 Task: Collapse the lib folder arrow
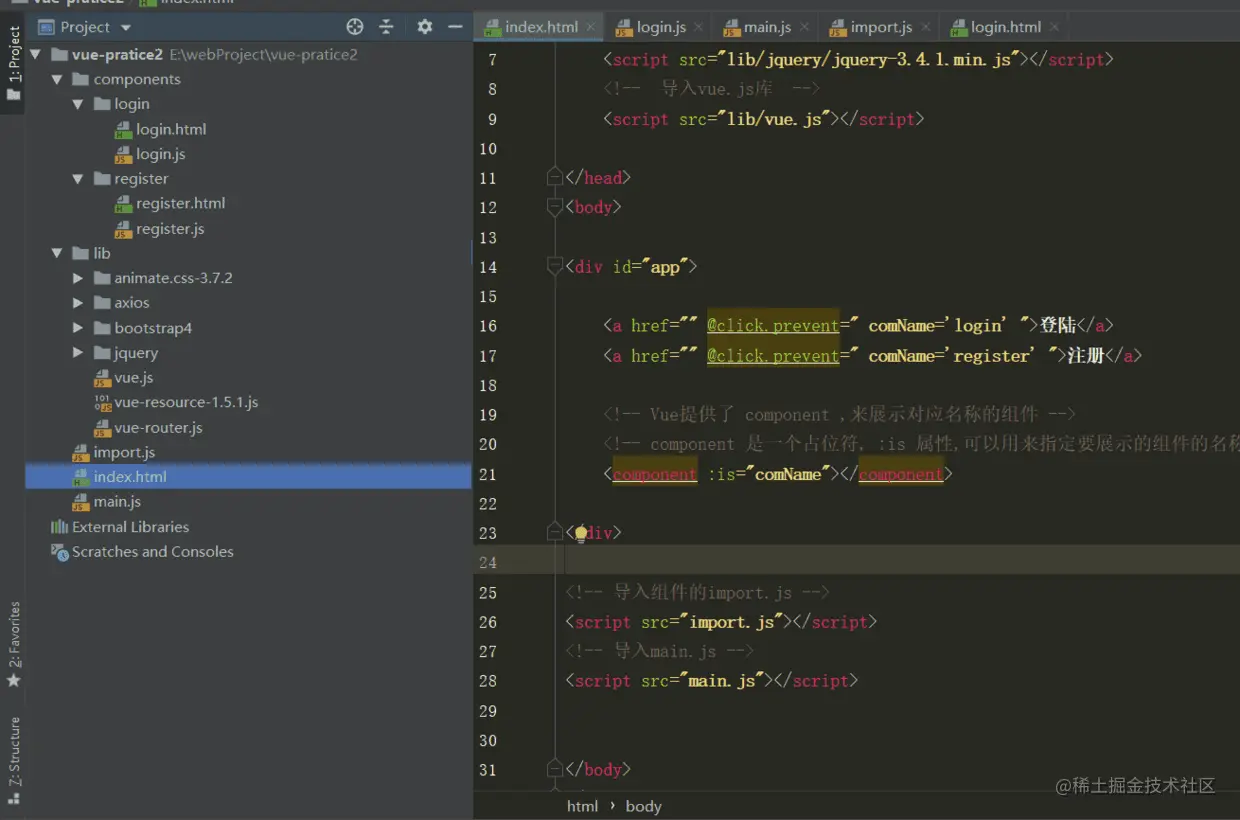[57, 253]
